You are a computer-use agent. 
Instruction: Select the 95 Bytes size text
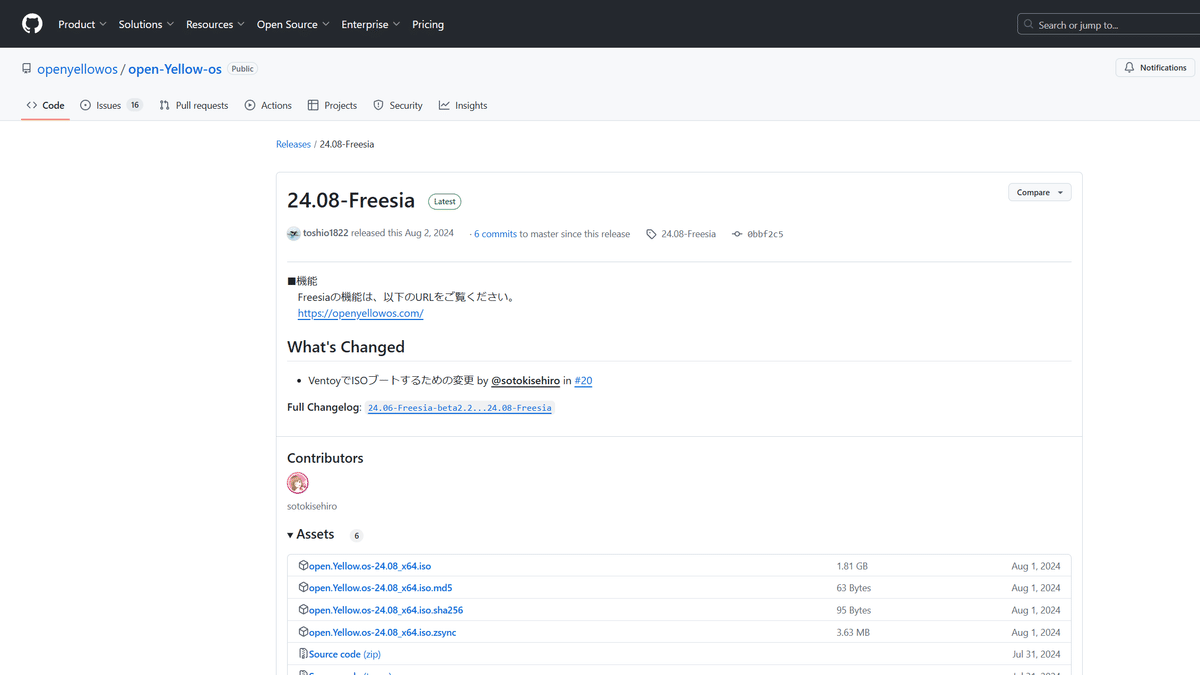tap(854, 610)
